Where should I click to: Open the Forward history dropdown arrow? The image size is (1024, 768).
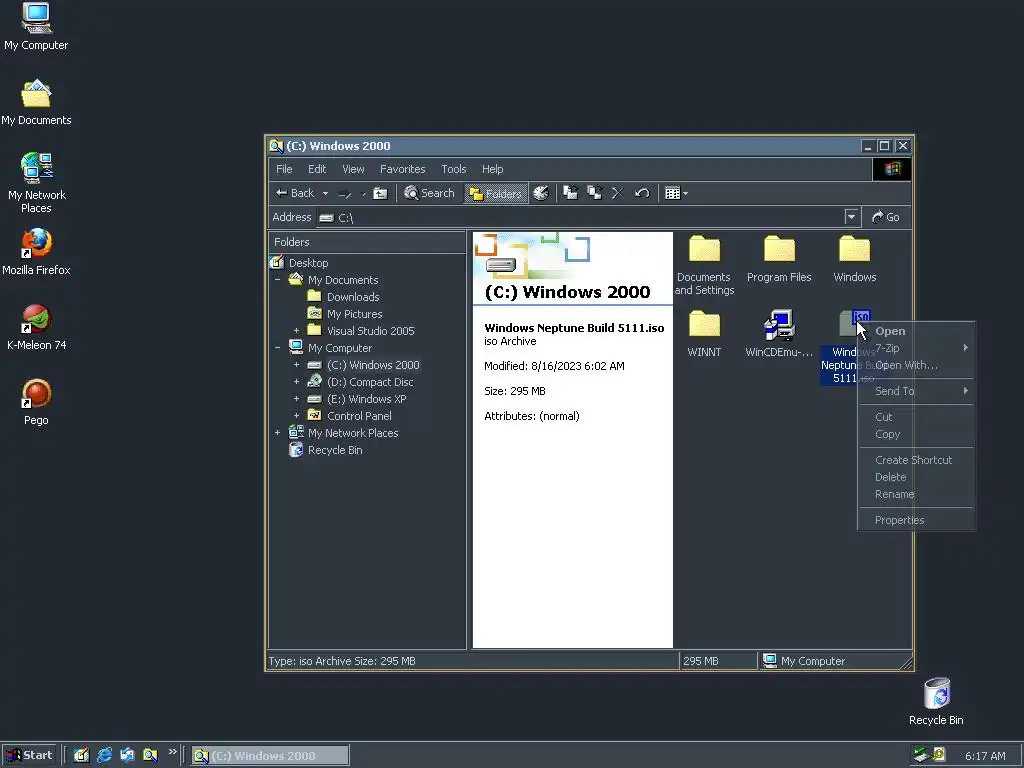(x=364, y=193)
